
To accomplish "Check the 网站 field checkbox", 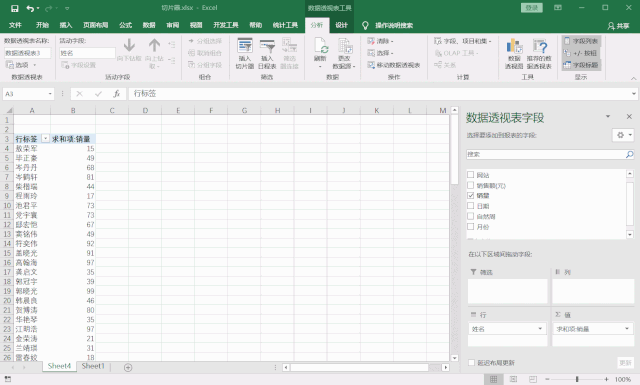I will [x=471, y=175].
